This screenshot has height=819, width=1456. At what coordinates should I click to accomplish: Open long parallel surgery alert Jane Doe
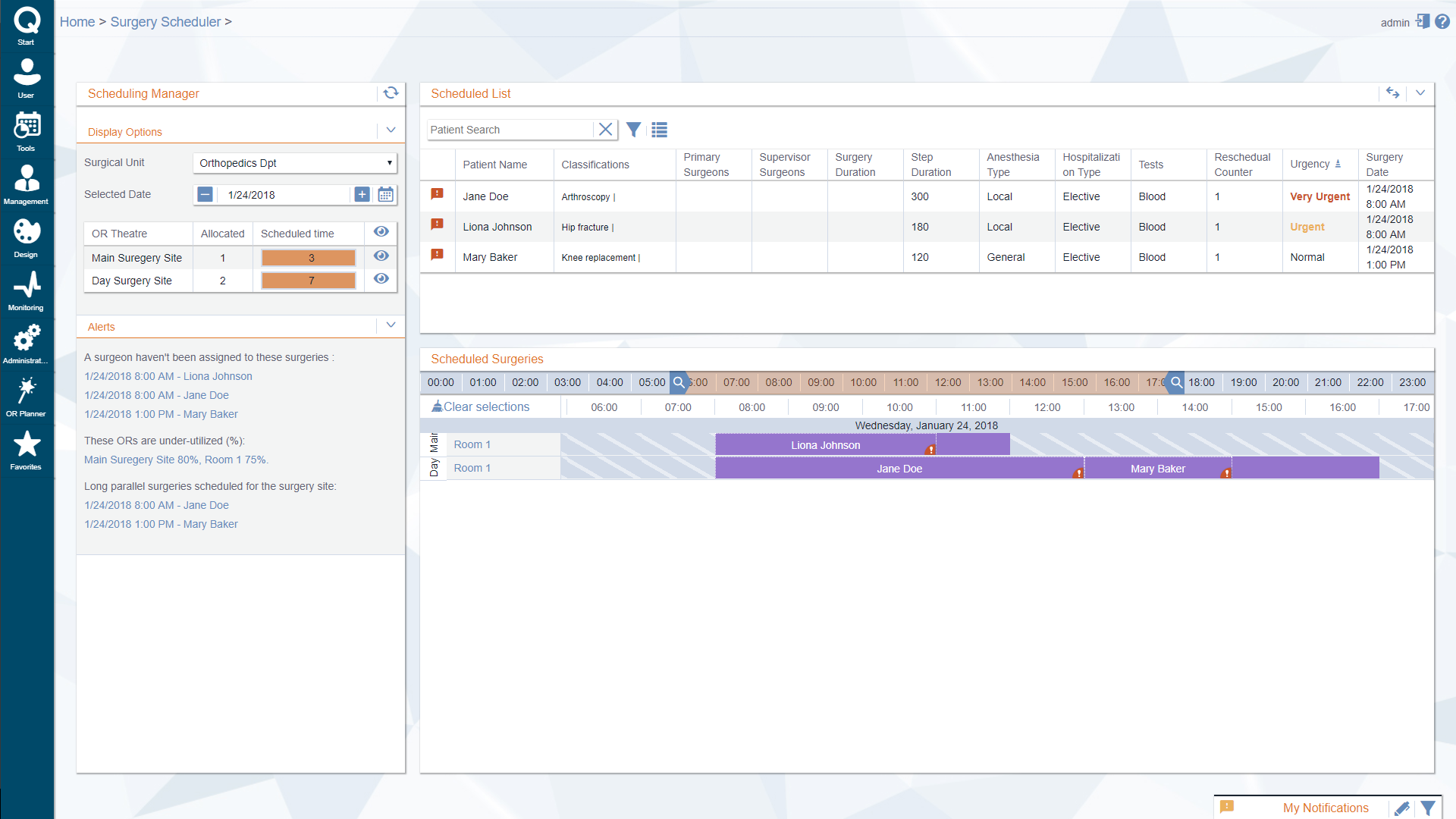[x=156, y=505]
